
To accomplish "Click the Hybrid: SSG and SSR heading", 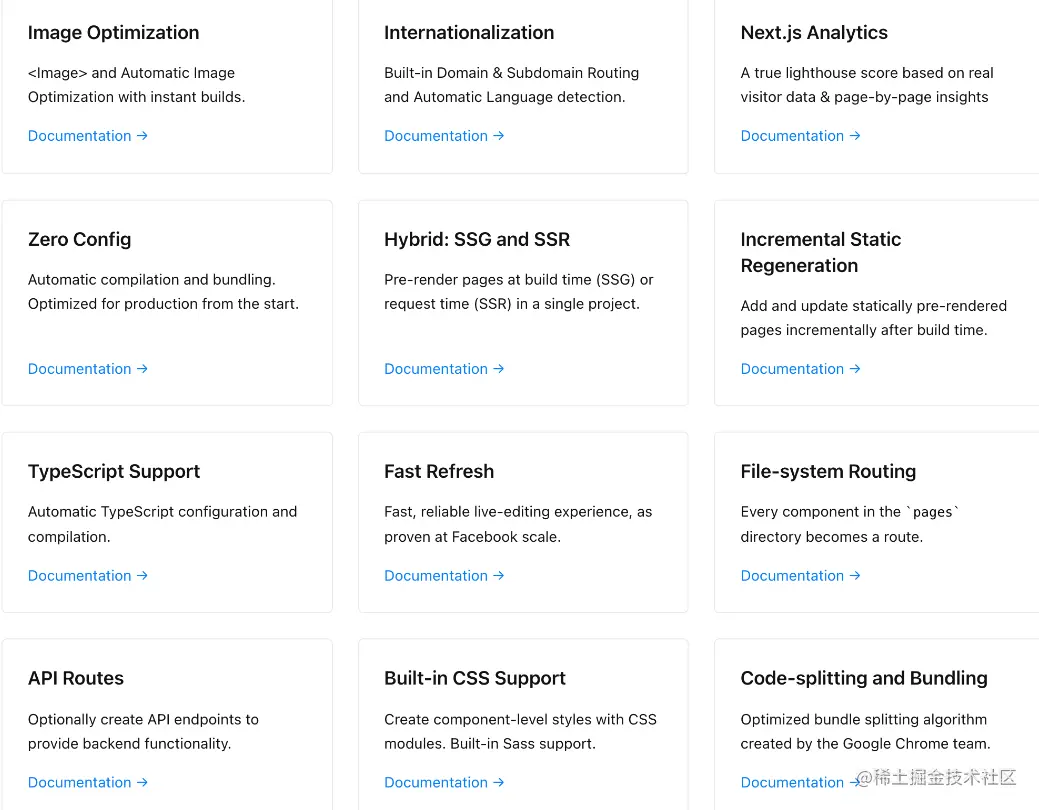I will 477,240.
